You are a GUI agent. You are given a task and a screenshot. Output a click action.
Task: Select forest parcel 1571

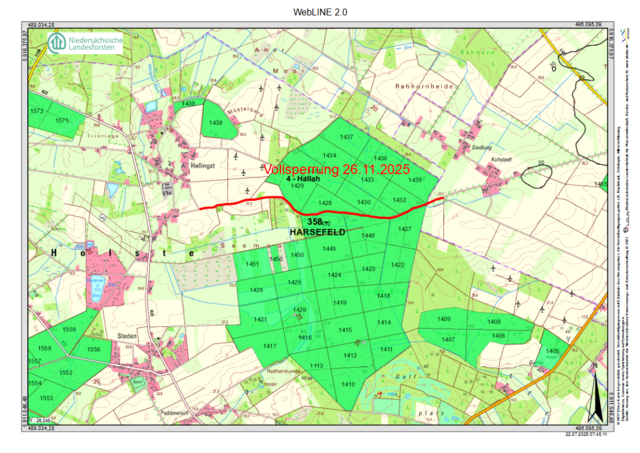click(x=62, y=120)
